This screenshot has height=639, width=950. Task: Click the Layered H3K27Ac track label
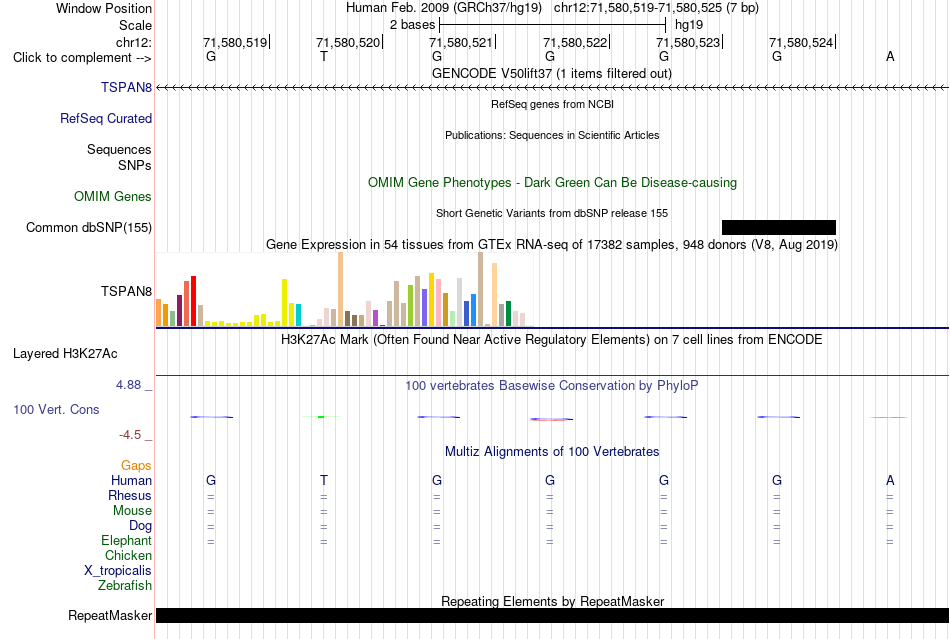(x=65, y=354)
